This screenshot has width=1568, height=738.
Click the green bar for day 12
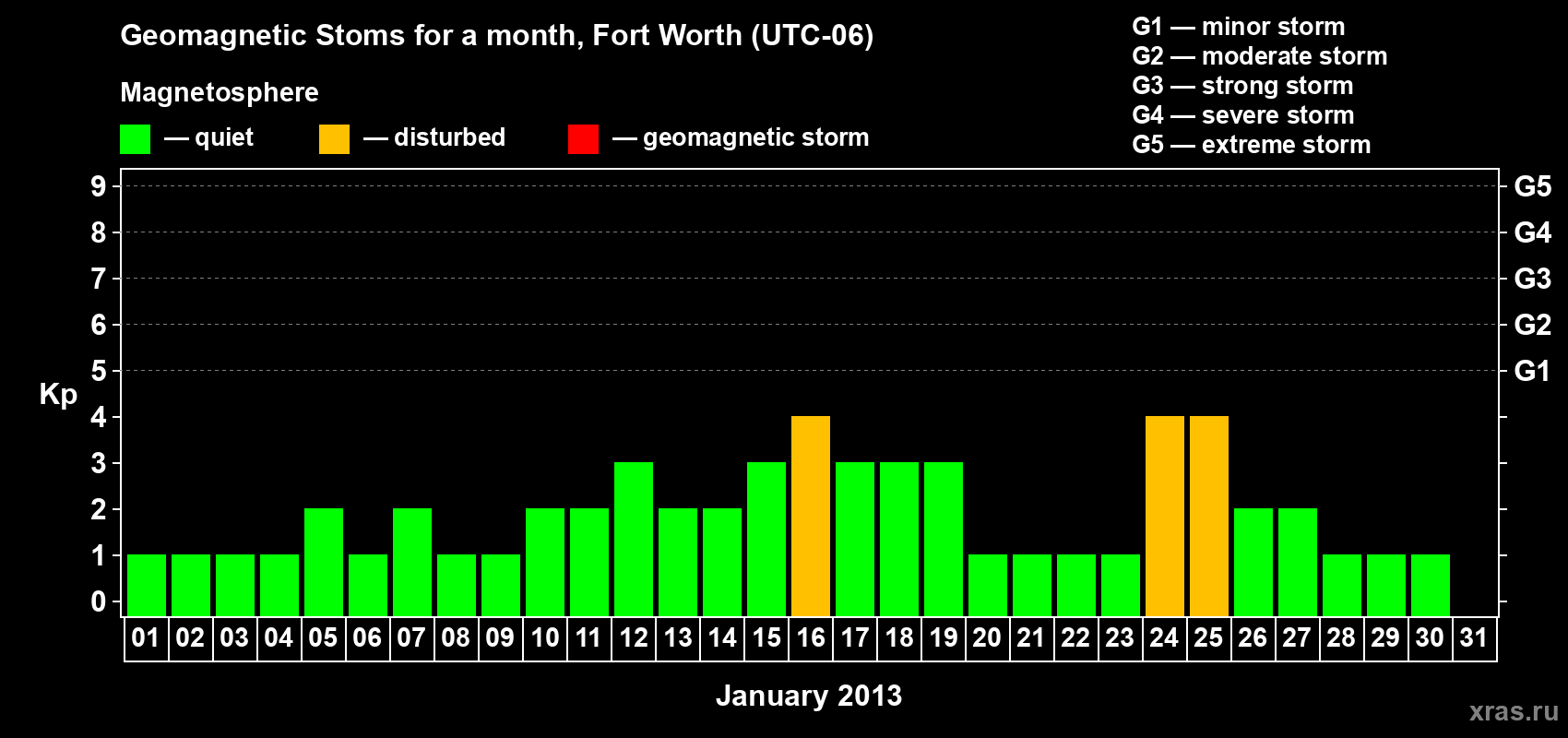634,540
